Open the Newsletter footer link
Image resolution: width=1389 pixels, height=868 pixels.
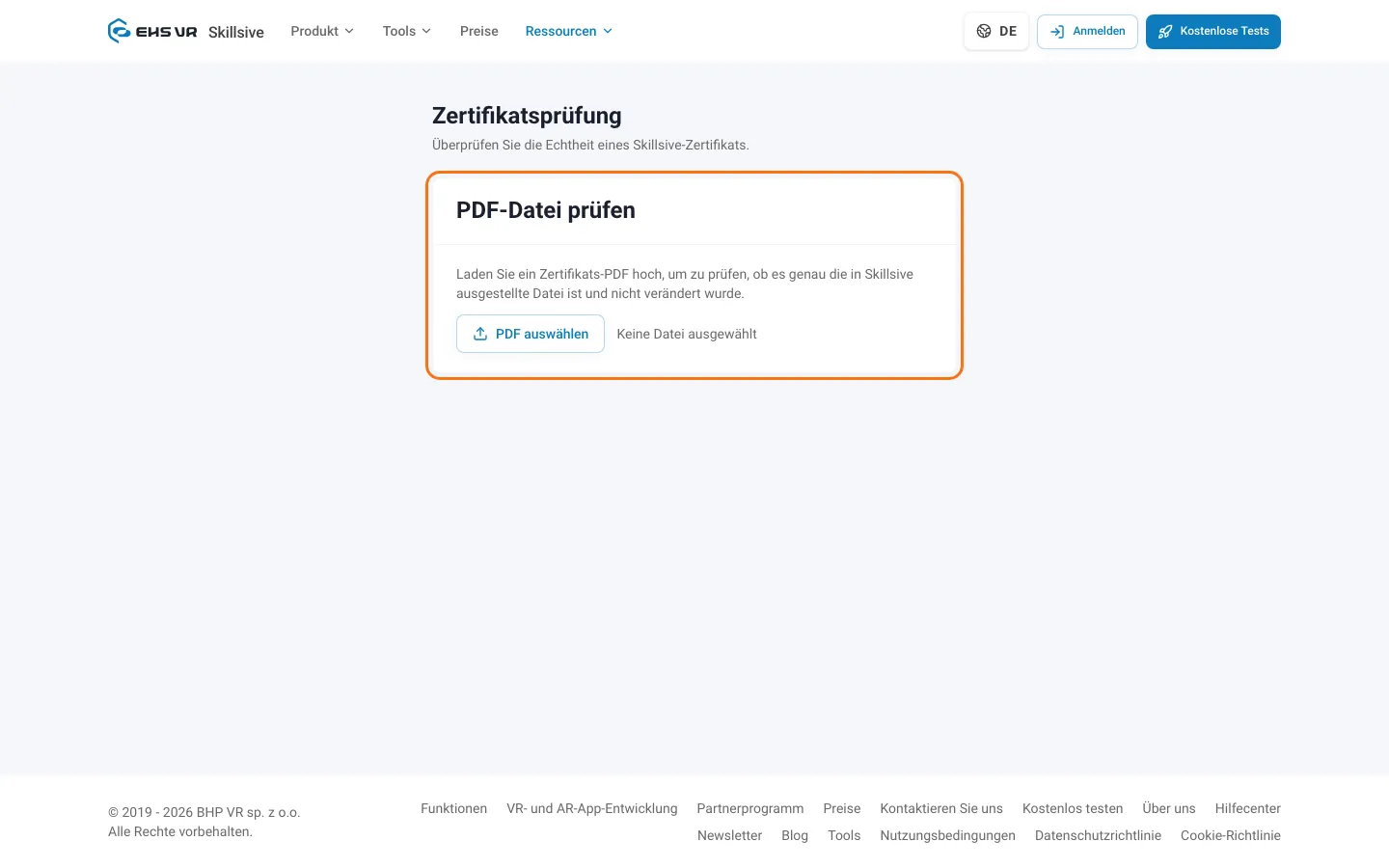pos(729,835)
